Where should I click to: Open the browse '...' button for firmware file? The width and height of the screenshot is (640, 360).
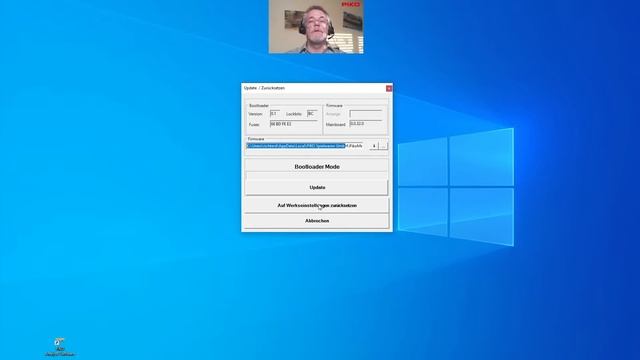coord(384,146)
